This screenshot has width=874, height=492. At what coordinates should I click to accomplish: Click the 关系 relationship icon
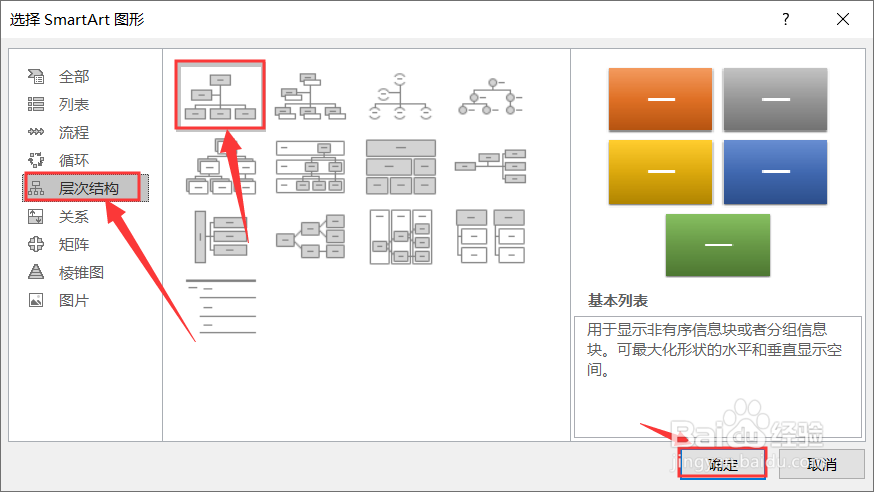pos(36,216)
